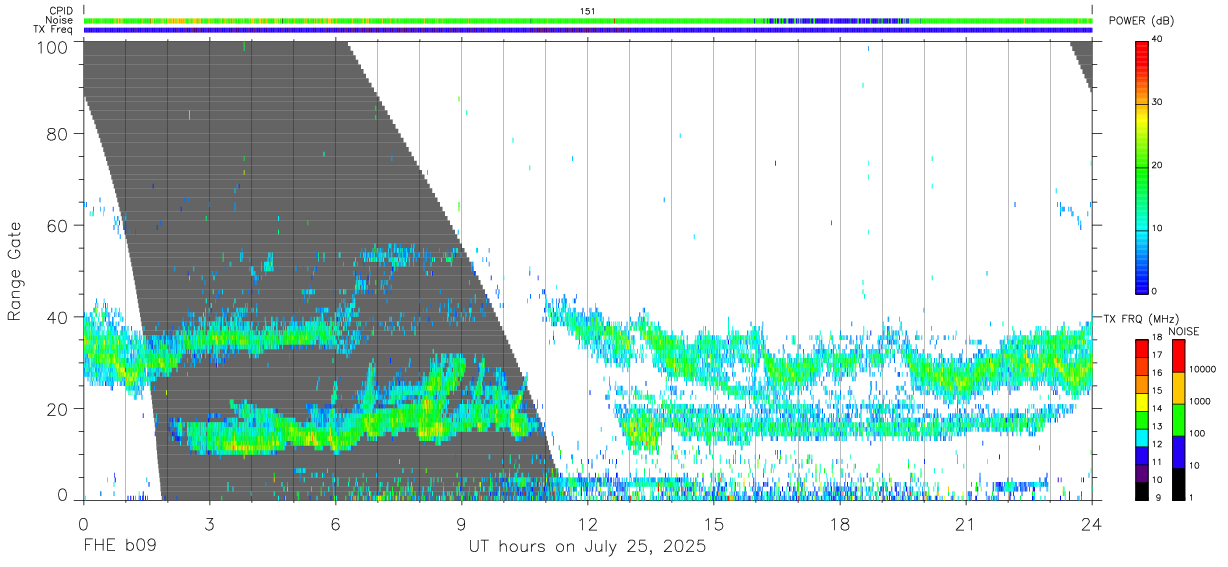The height and width of the screenshot is (567, 1228).
Task: Click the power scale label 30
Action: [x=1159, y=102]
